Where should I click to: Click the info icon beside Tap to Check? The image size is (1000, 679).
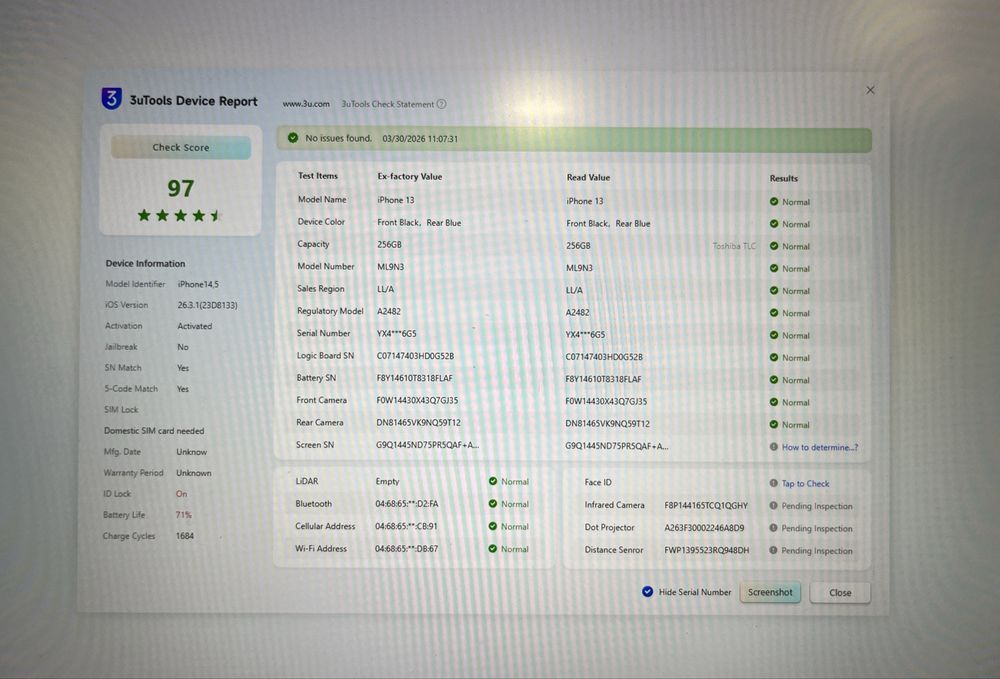774,483
